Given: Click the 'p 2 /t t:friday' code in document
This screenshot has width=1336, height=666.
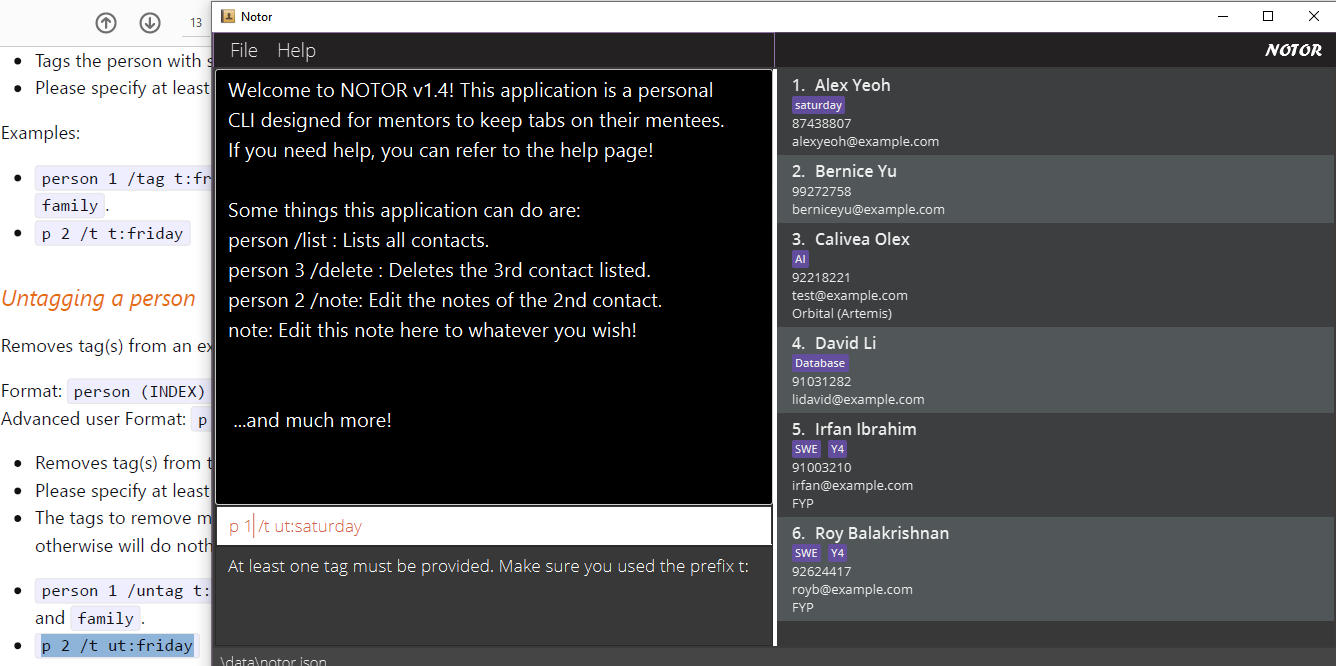Looking at the screenshot, I should click(112, 234).
